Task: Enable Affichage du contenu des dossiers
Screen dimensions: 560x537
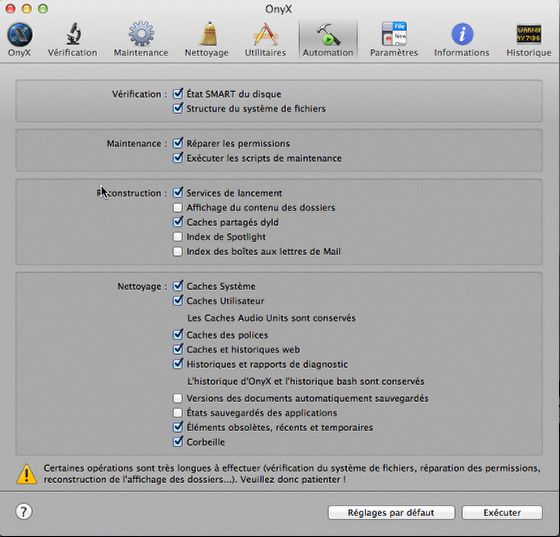Action: click(178, 207)
